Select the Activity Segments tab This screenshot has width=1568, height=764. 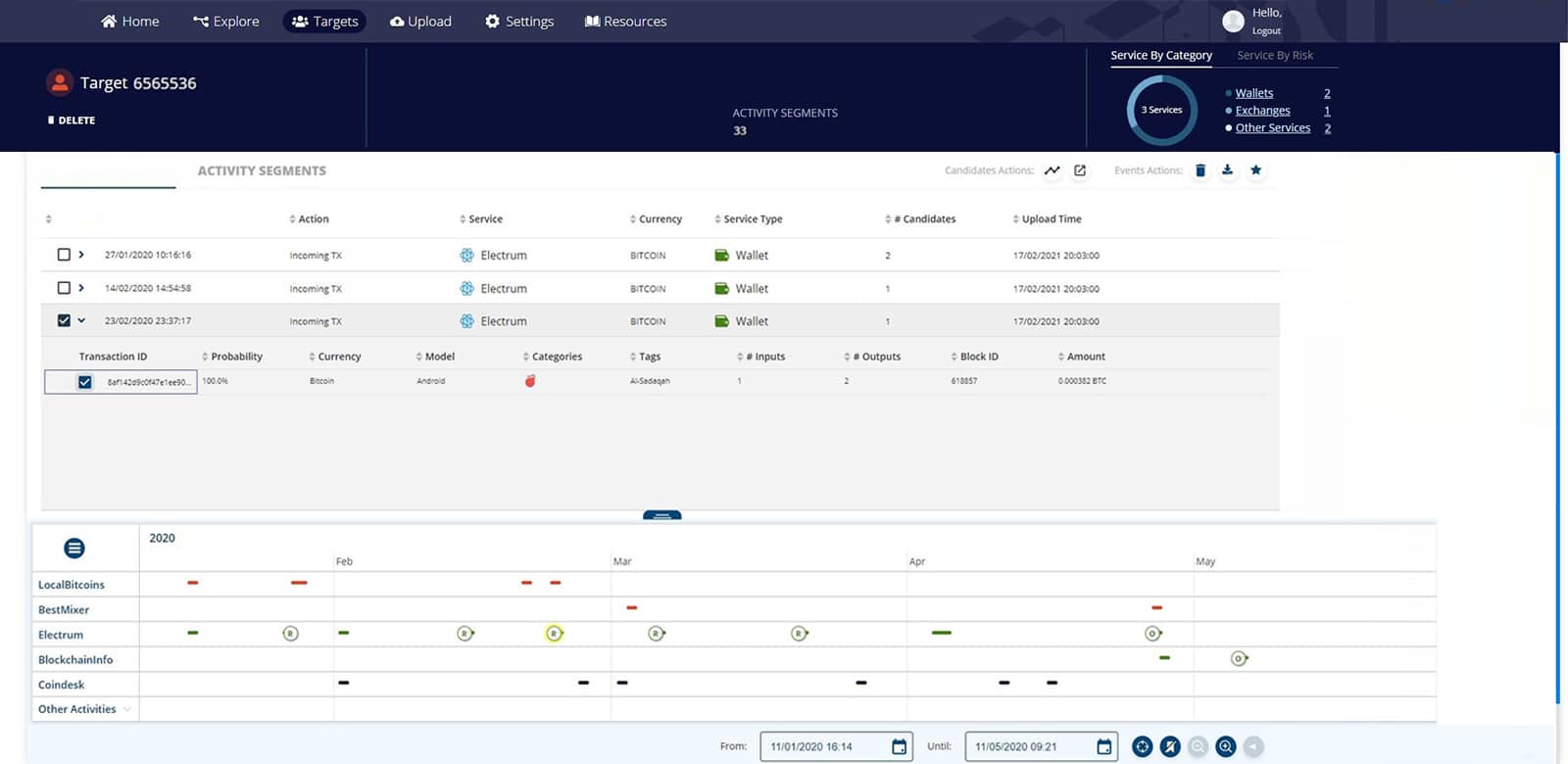262,170
